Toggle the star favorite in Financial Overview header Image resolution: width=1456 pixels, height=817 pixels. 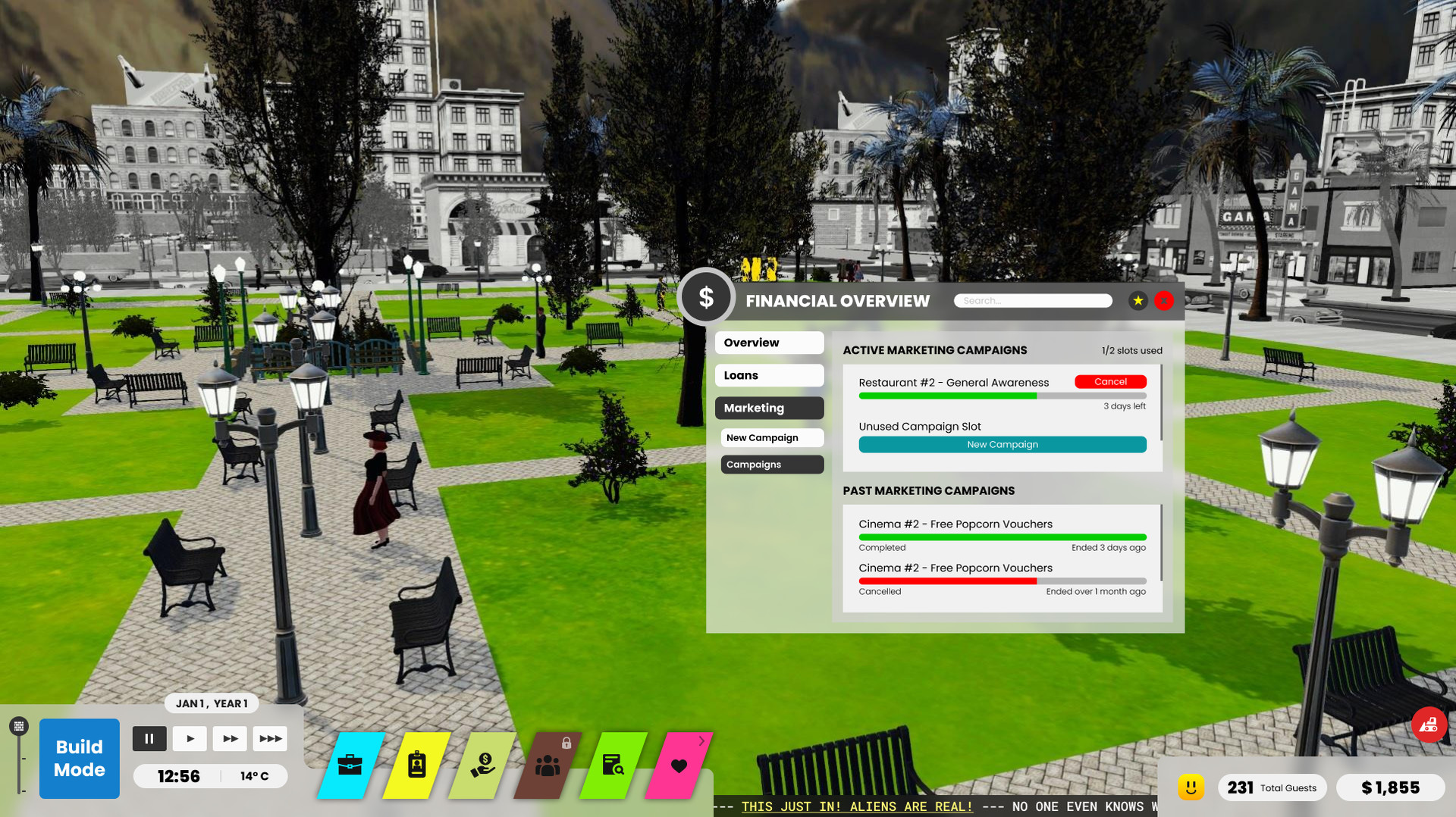point(1137,300)
